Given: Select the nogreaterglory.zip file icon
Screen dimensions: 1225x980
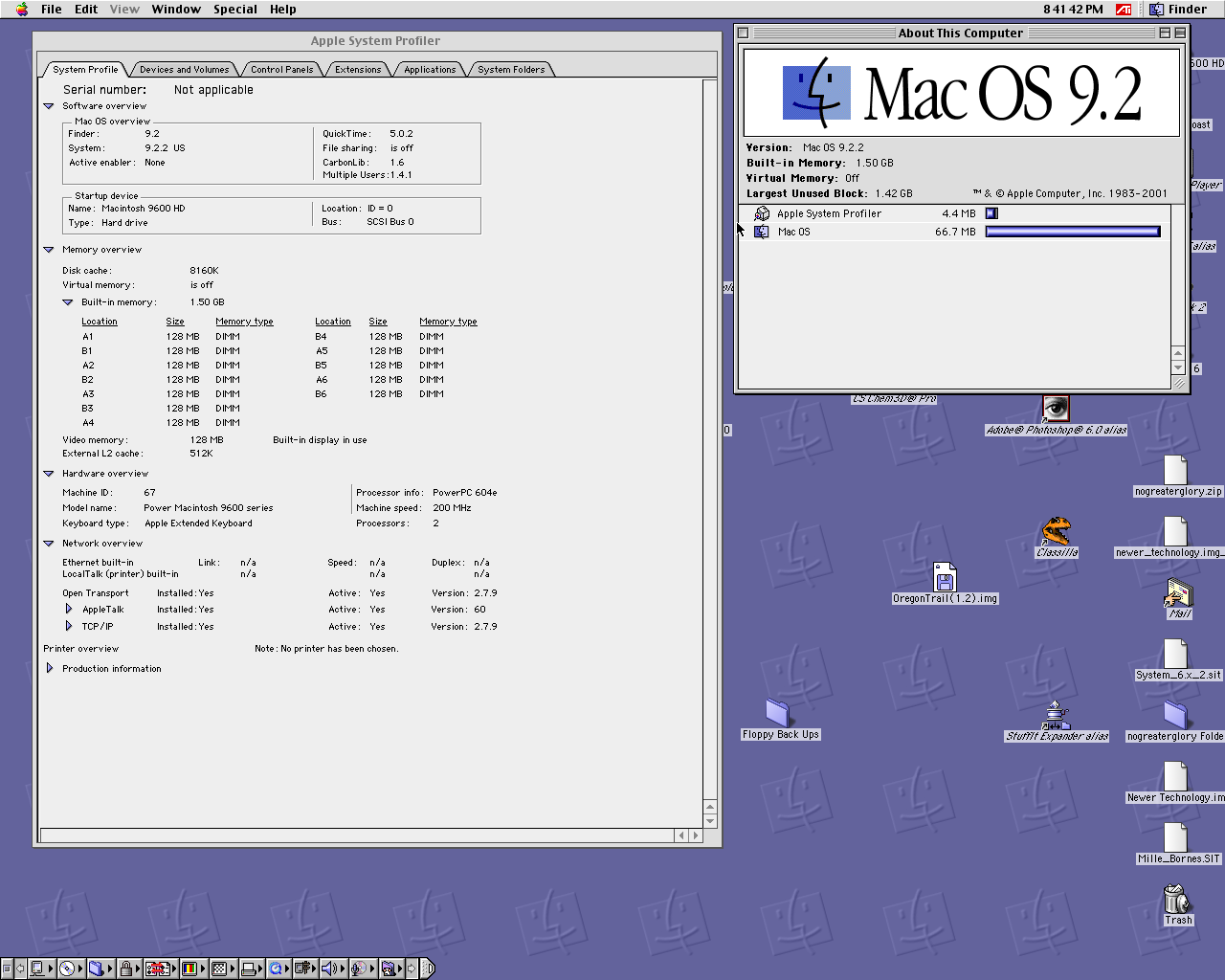Looking at the screenshot, I should (1176, 470).
